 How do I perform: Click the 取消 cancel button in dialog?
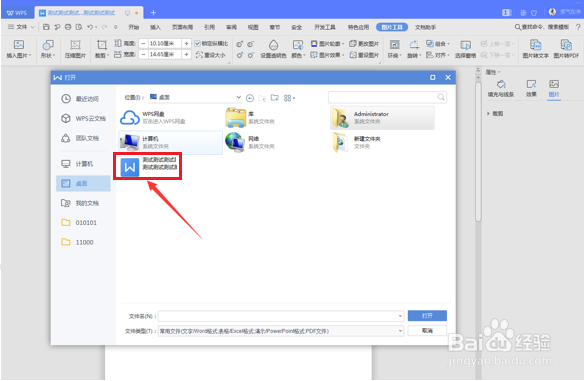click(x=427, y=330)
